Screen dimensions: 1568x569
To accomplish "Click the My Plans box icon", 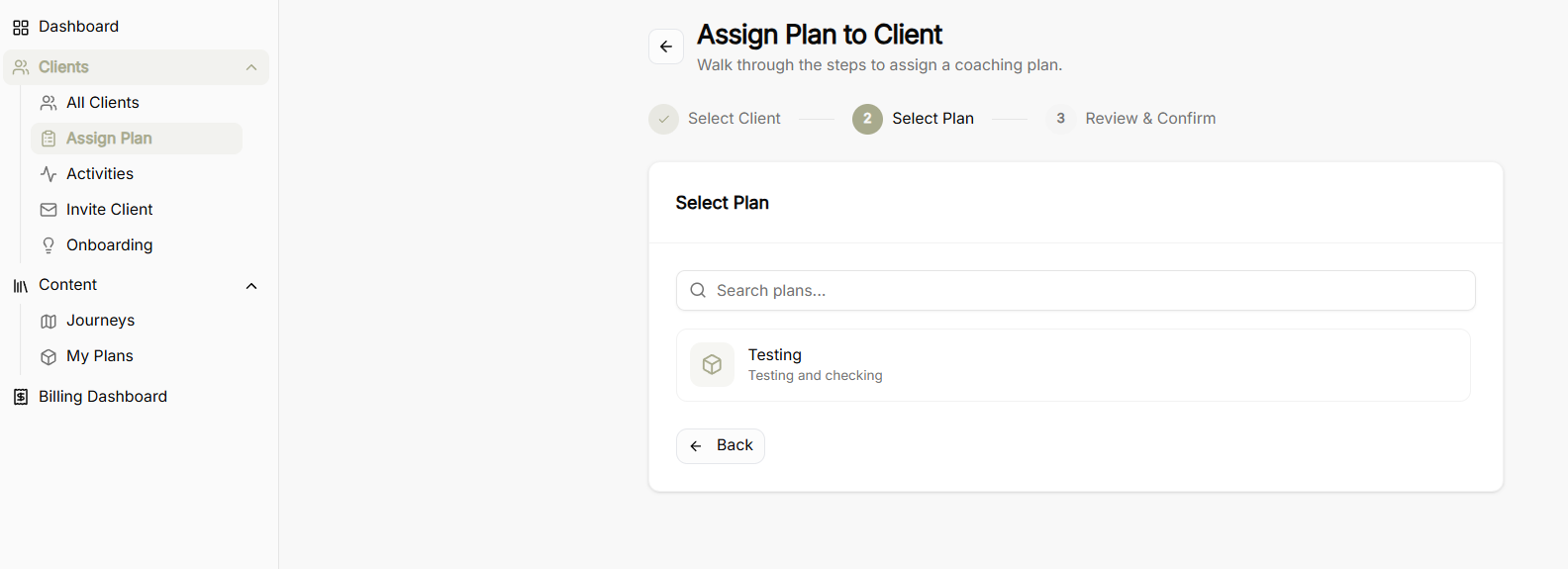I will pos(49,357).
